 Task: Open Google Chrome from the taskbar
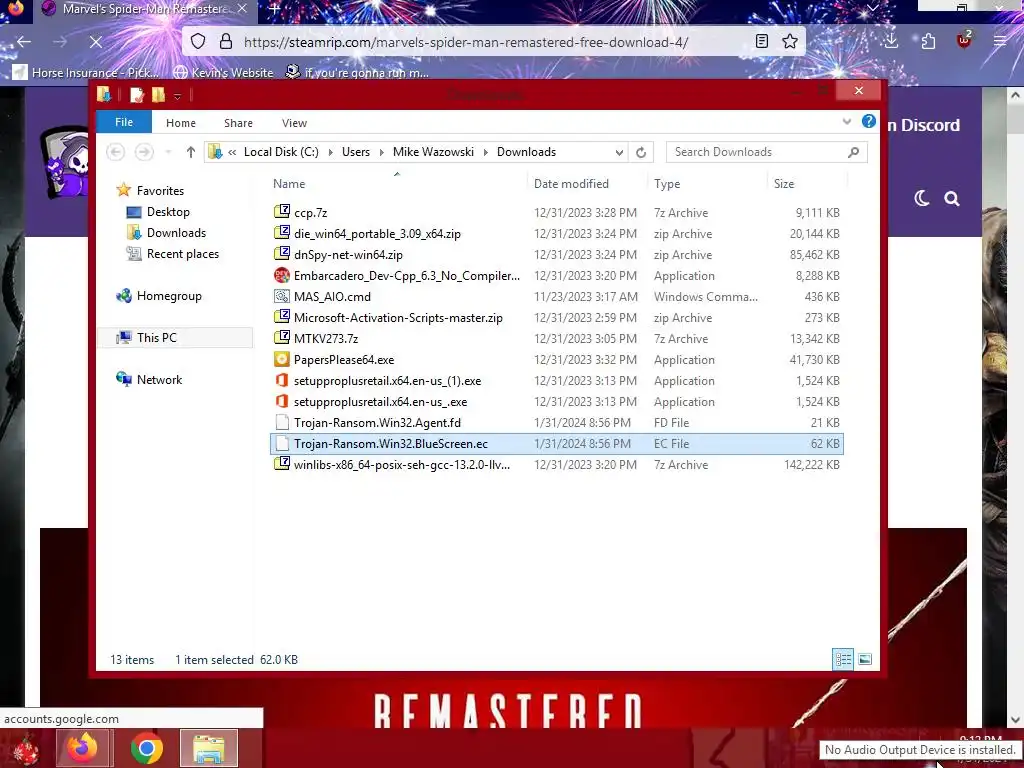coord(146,748)
